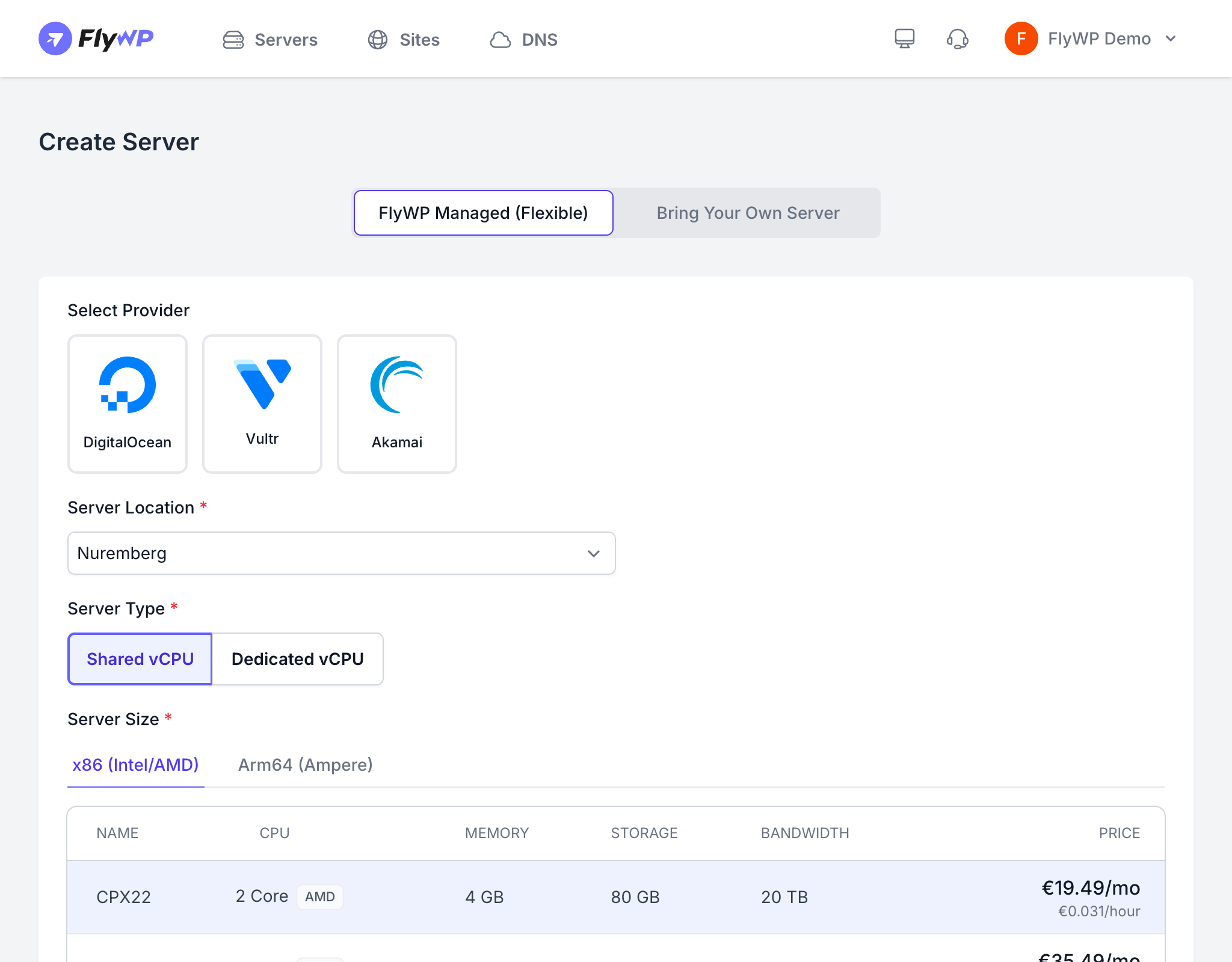The width and height of the screenshot is (1232, 962).
Task: Expand the FlyWP Demo account dropdown
Action: pyautogui.click(x=1091, y=38)
